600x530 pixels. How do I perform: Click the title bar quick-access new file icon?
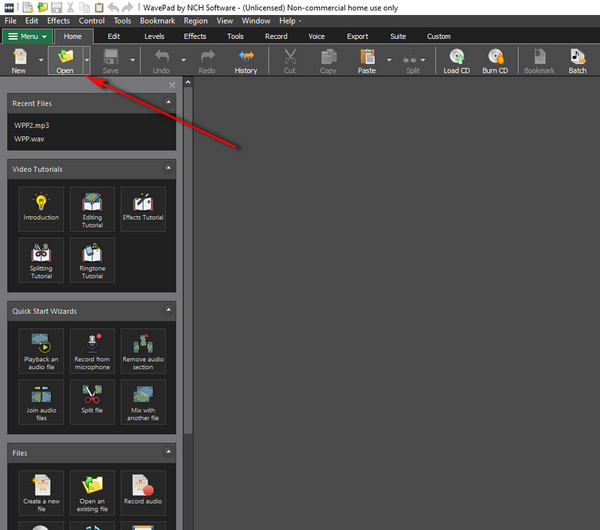click(x=28, y=7)
